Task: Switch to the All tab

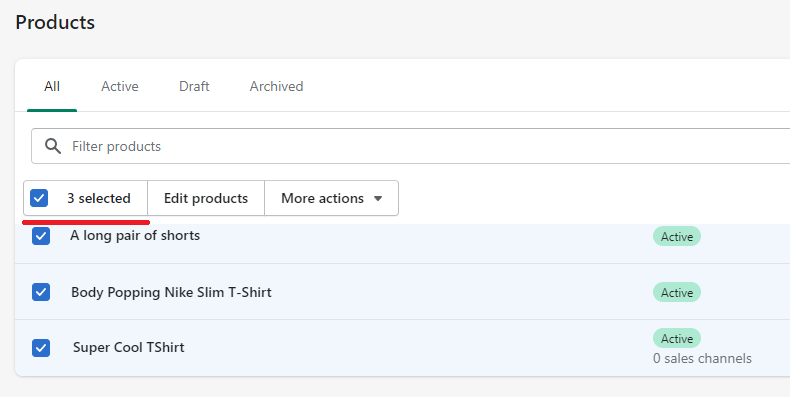Action: point(52,86)
